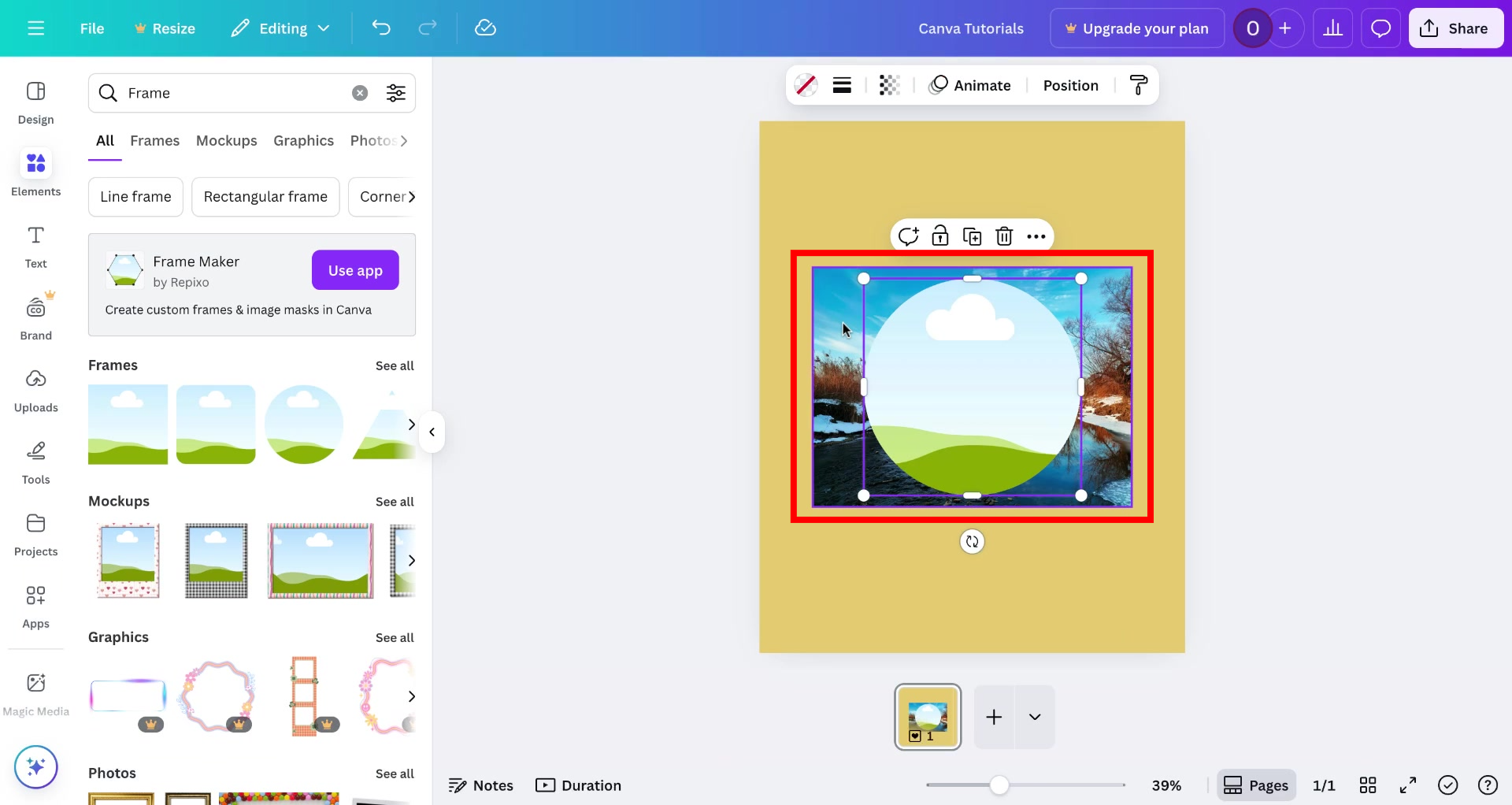Switch to the Graphics tab
This screenshot has height=805, width=1512.
coord(303,140)
